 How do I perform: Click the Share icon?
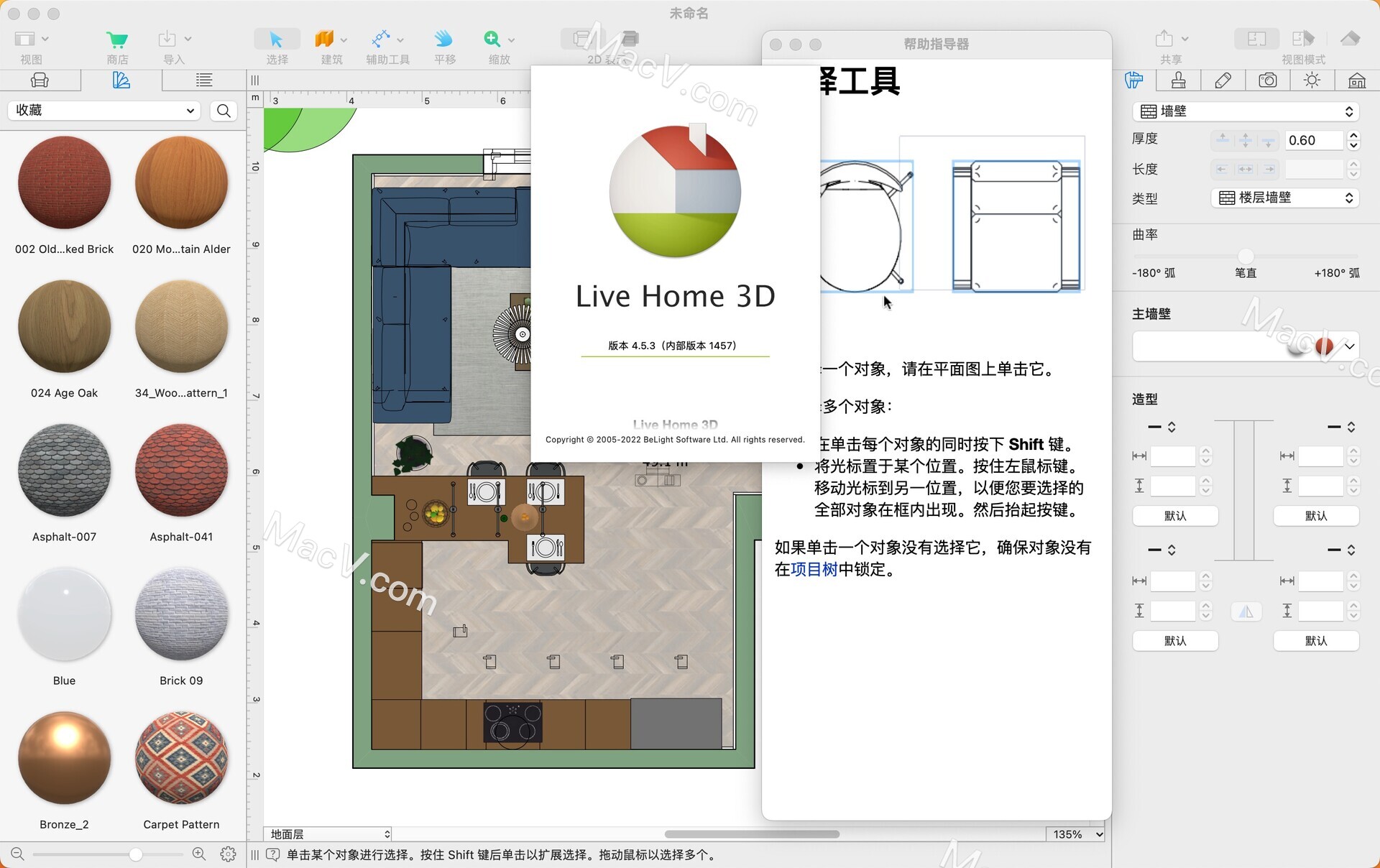point(1164,38)
